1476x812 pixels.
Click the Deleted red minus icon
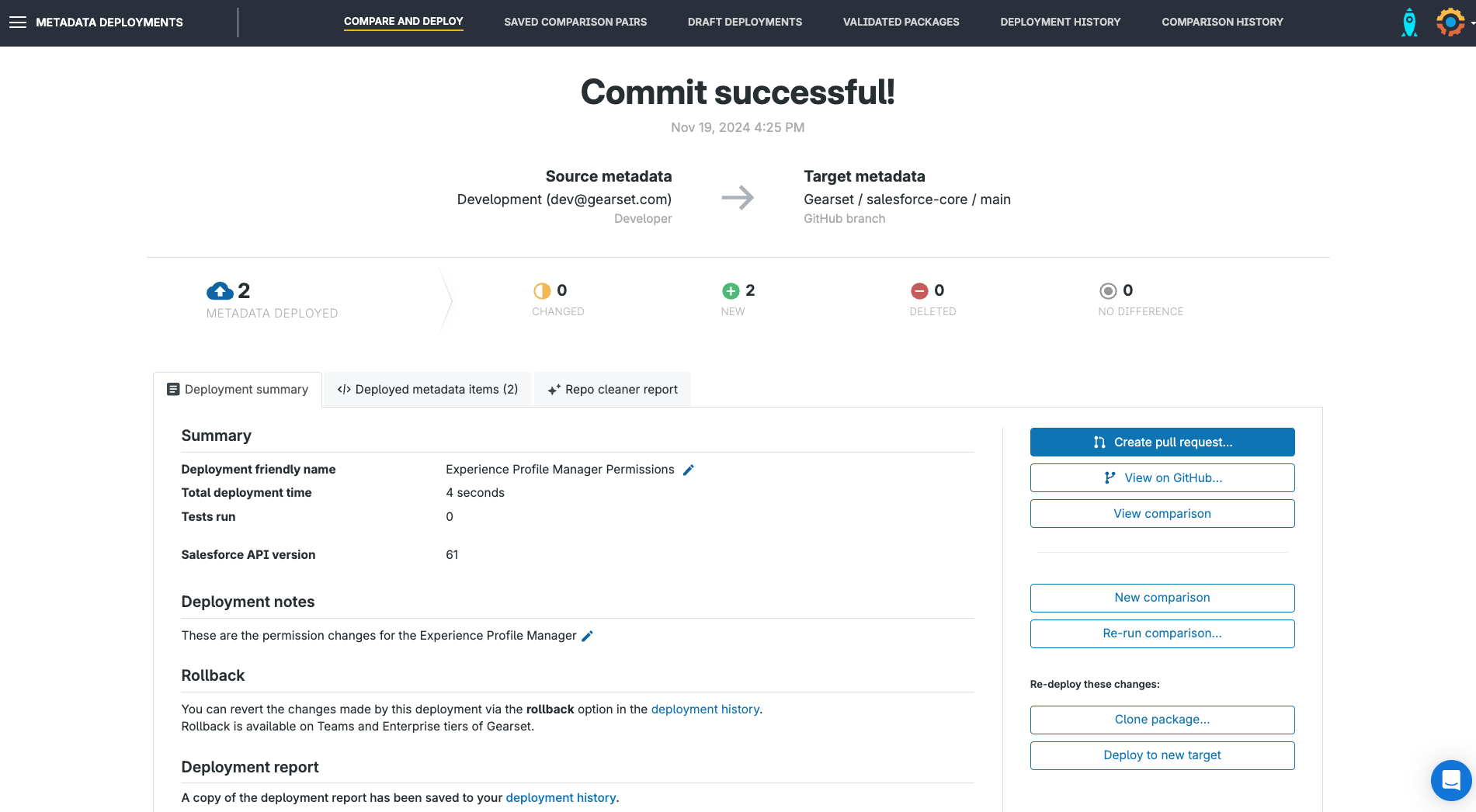pos(919,291)
